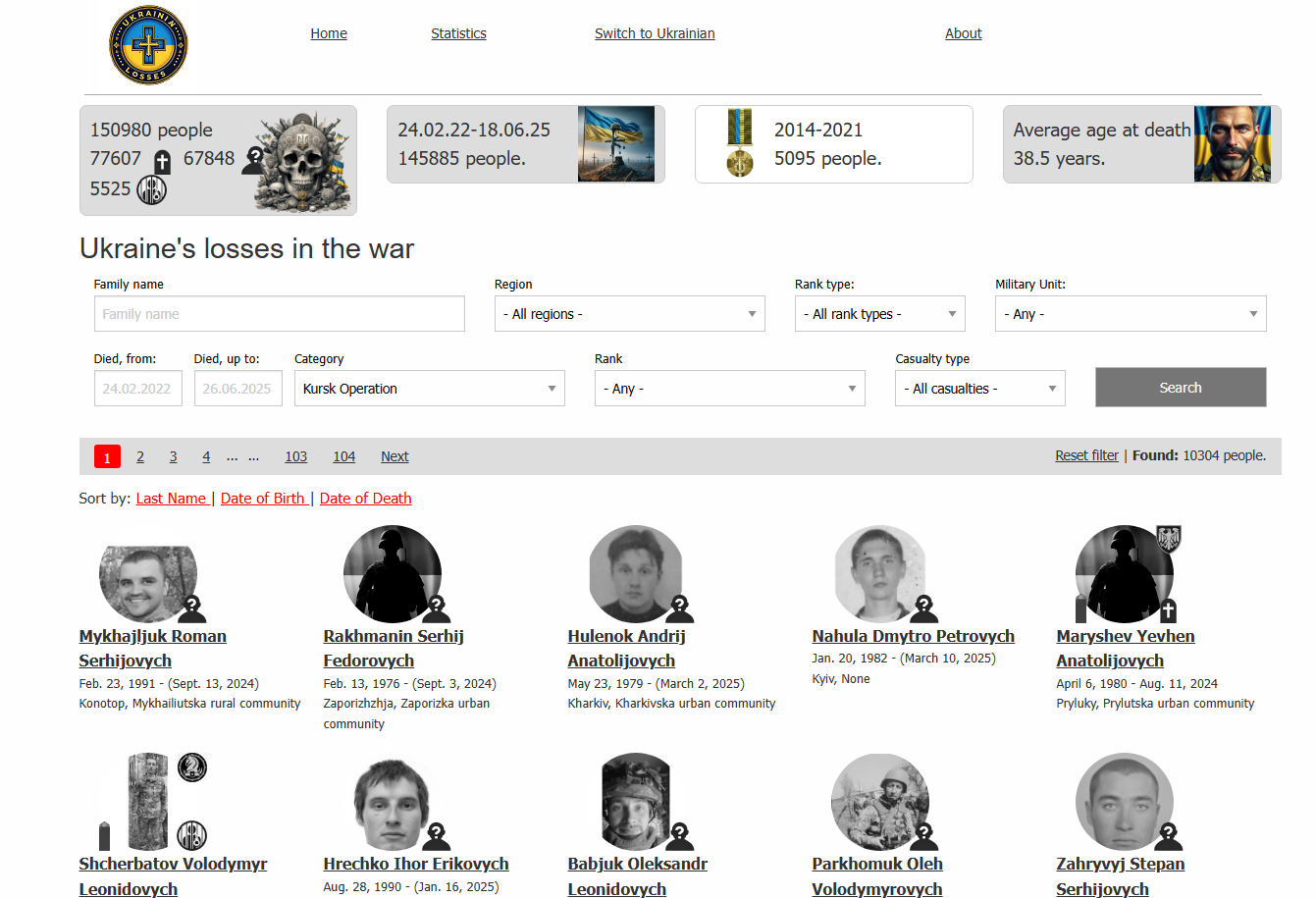Open the Casualty type dropdown
Viewport: 1316px width, 898px height.
(x=980, y=389)
